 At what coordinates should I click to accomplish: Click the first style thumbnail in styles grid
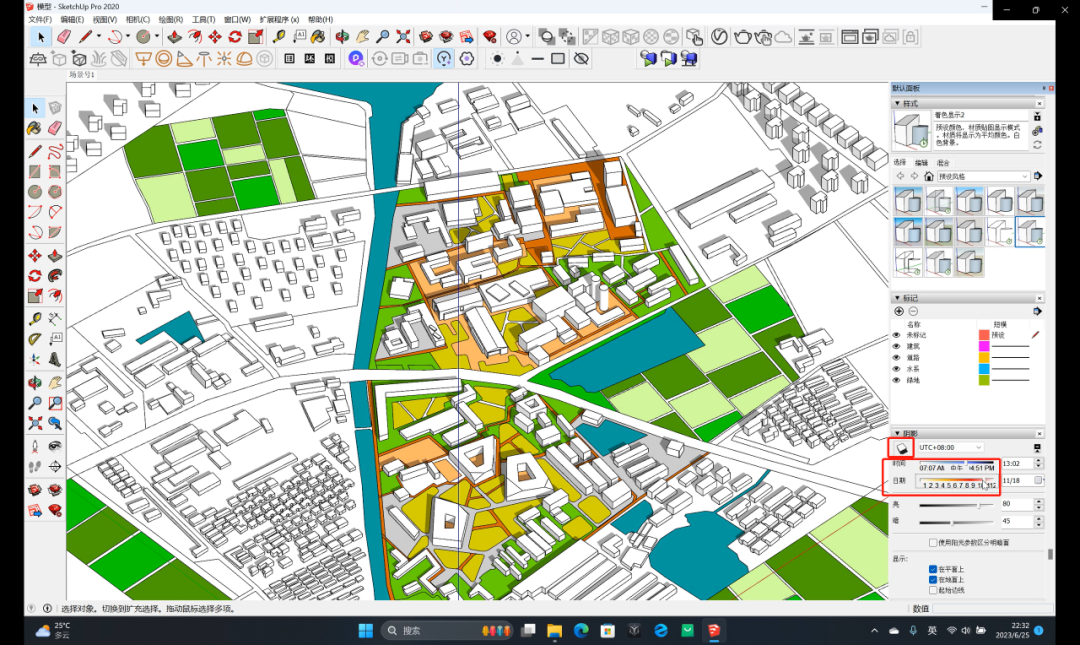[908, 201]
